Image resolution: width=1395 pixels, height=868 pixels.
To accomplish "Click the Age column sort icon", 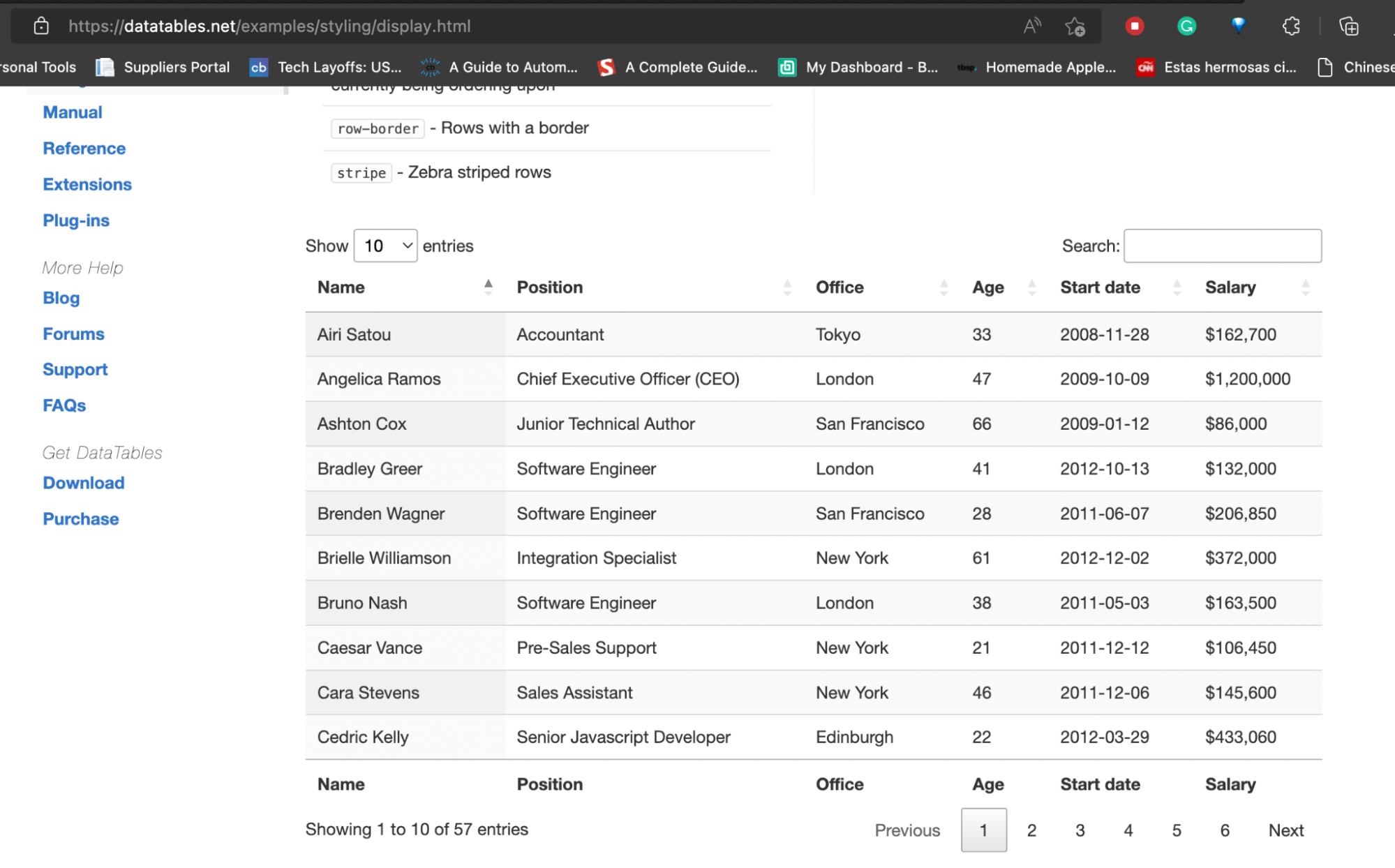I will click(1032, 289).
